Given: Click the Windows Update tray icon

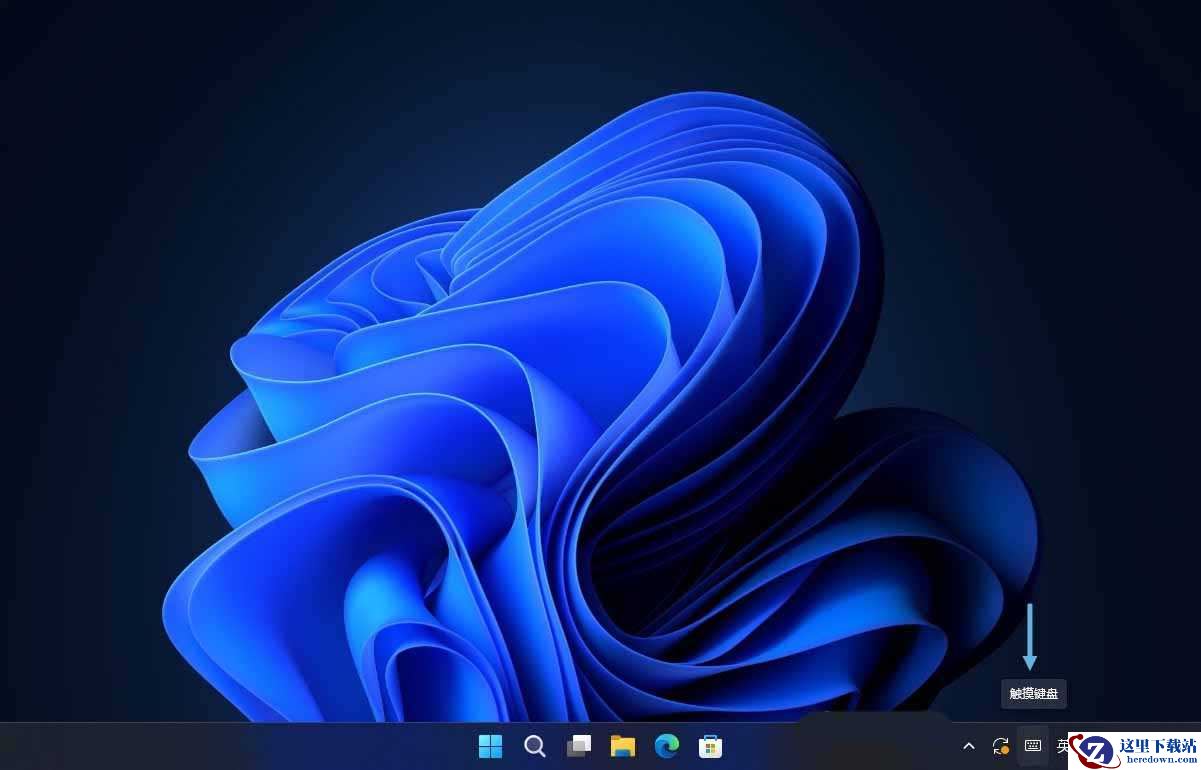Looking at the screenshot, I should coord(1000,746).
